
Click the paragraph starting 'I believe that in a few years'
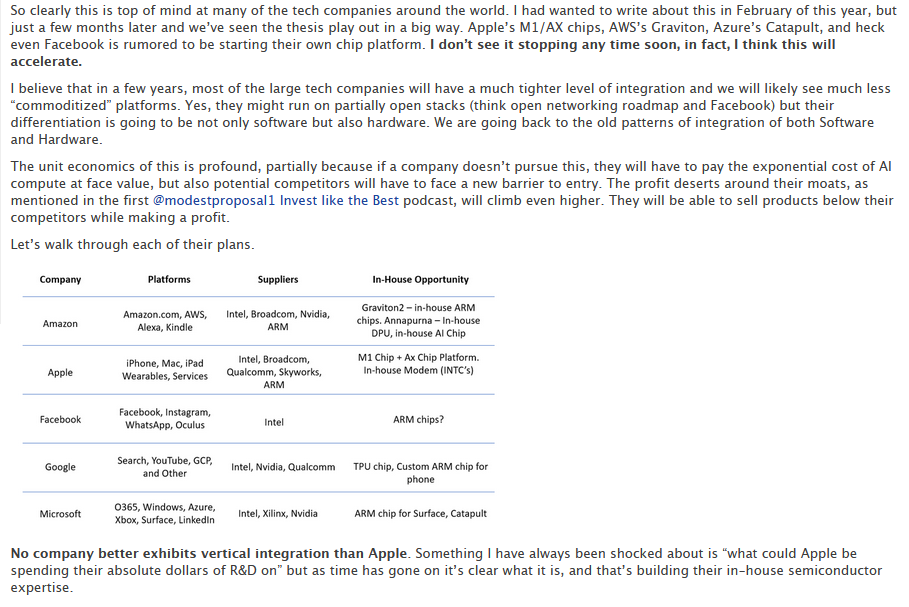point(450,114)
